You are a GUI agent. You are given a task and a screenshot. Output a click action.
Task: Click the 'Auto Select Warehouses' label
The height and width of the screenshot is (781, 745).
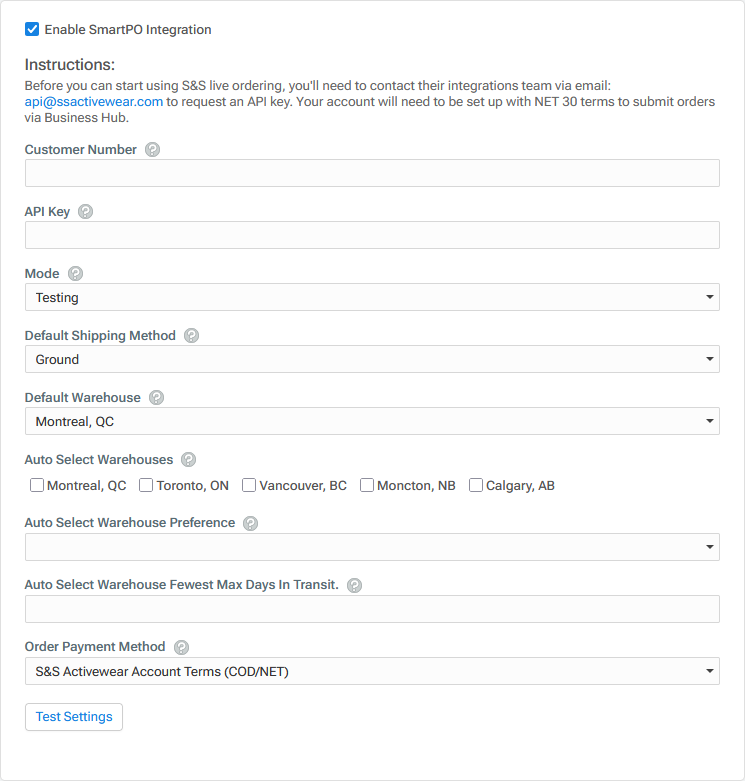(x=99, y=459)
